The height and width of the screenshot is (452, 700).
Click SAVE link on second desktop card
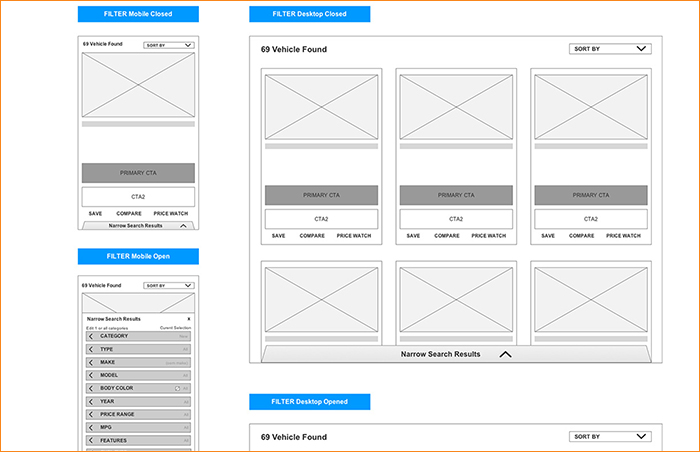click(412, 236)
